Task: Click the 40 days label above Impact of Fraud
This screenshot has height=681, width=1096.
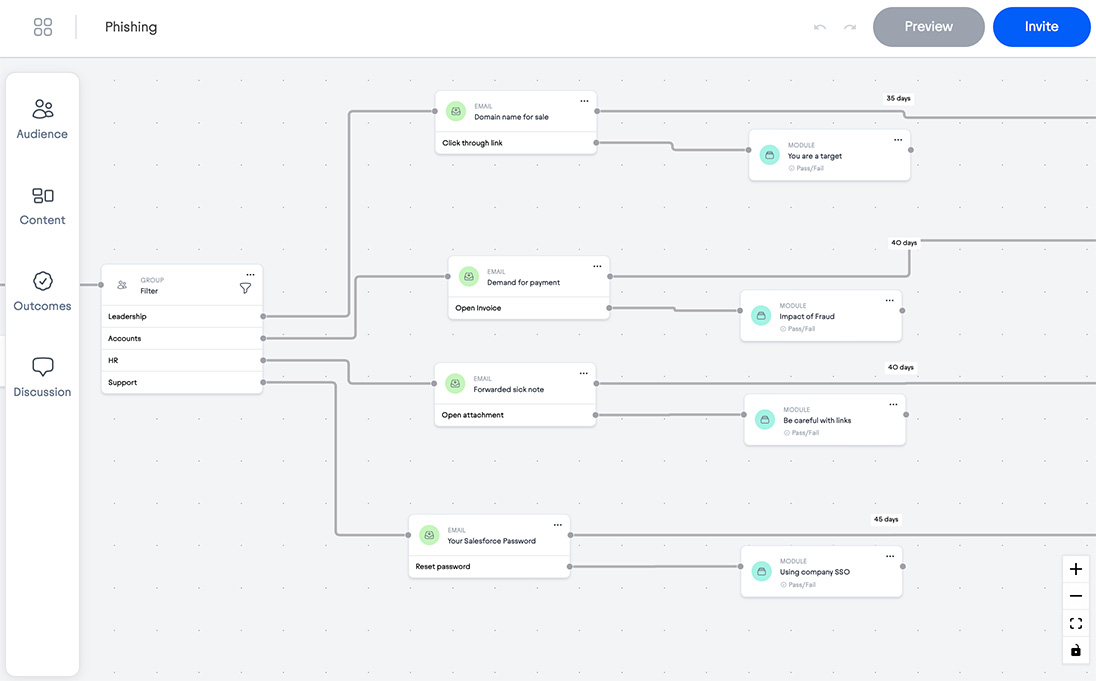Action: [x=904, y=243]
